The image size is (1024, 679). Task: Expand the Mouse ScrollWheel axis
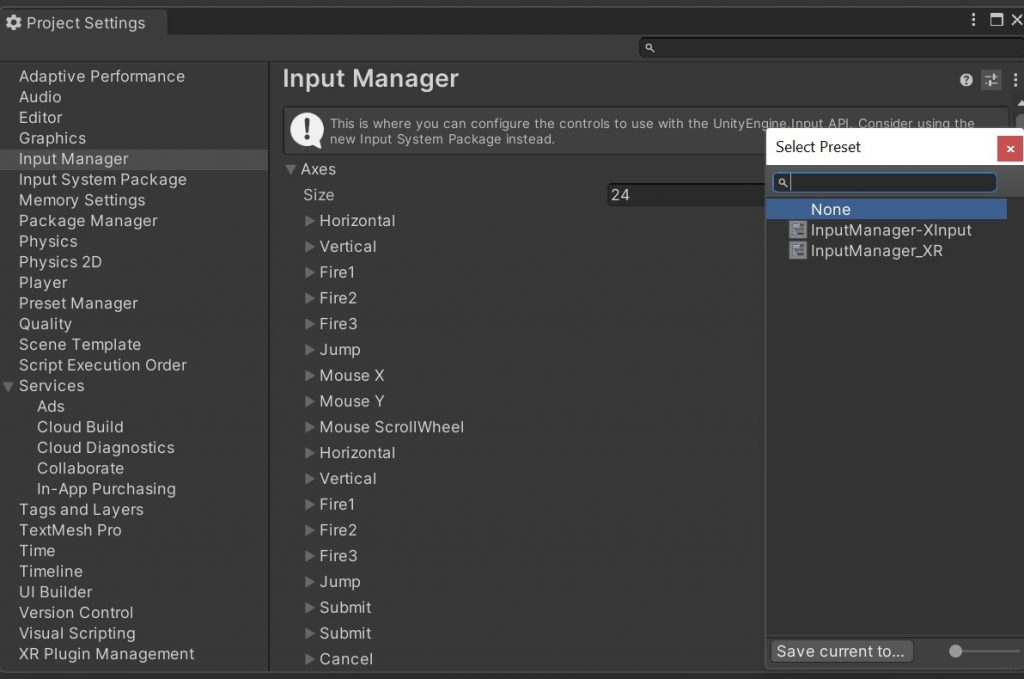click(x=310, y=427)
